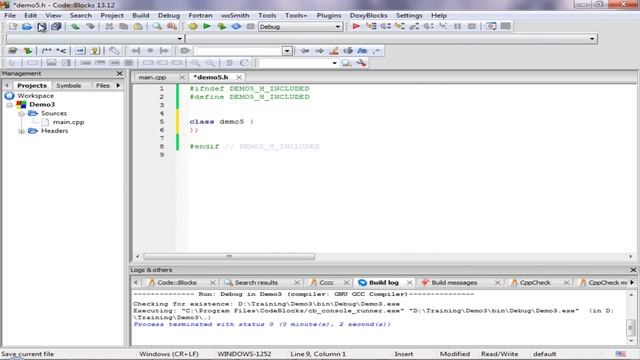Click the Find (magnifier) toolbar icon
This screenshot has width=640, height=360.
coord(157,27)
